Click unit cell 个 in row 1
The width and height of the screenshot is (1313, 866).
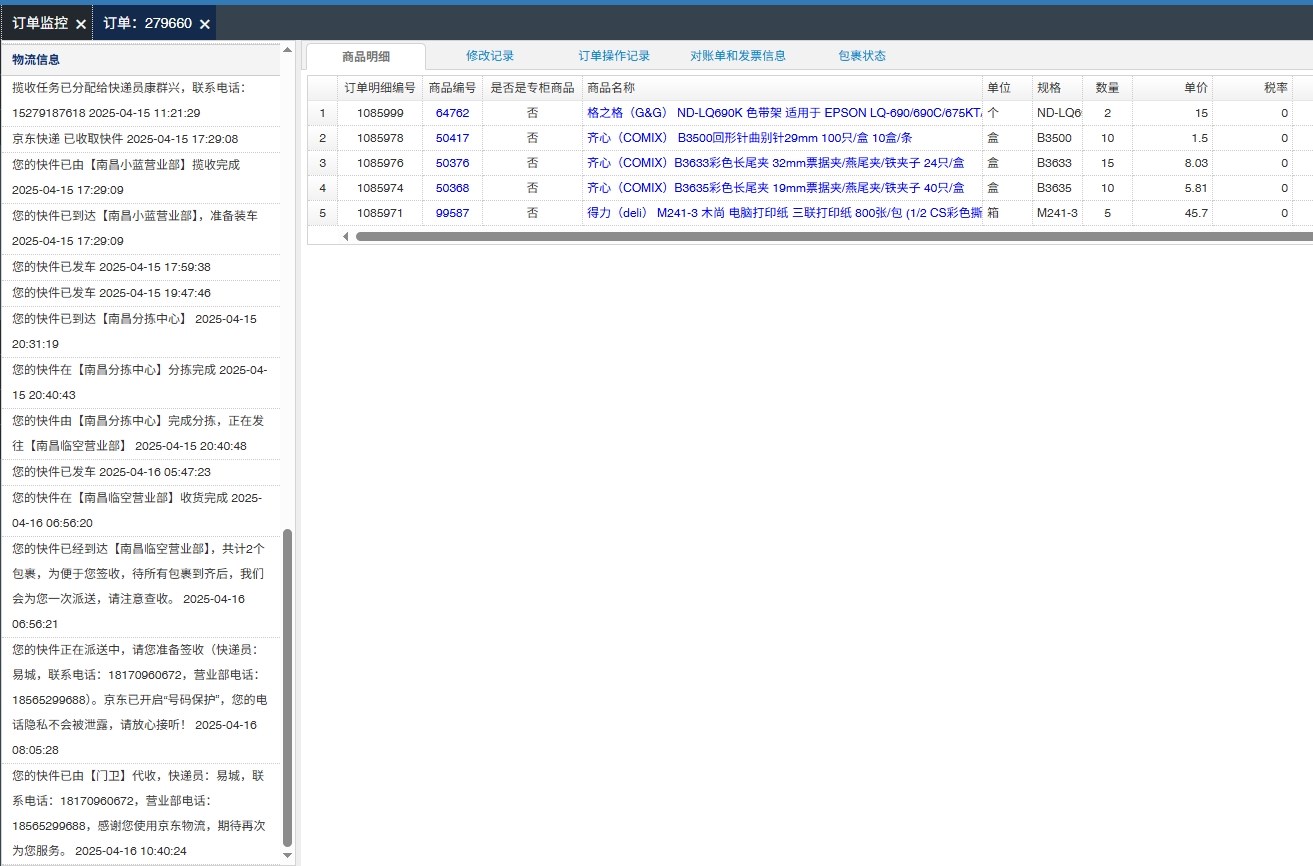pyautogui.click(x=1008, y=113)
